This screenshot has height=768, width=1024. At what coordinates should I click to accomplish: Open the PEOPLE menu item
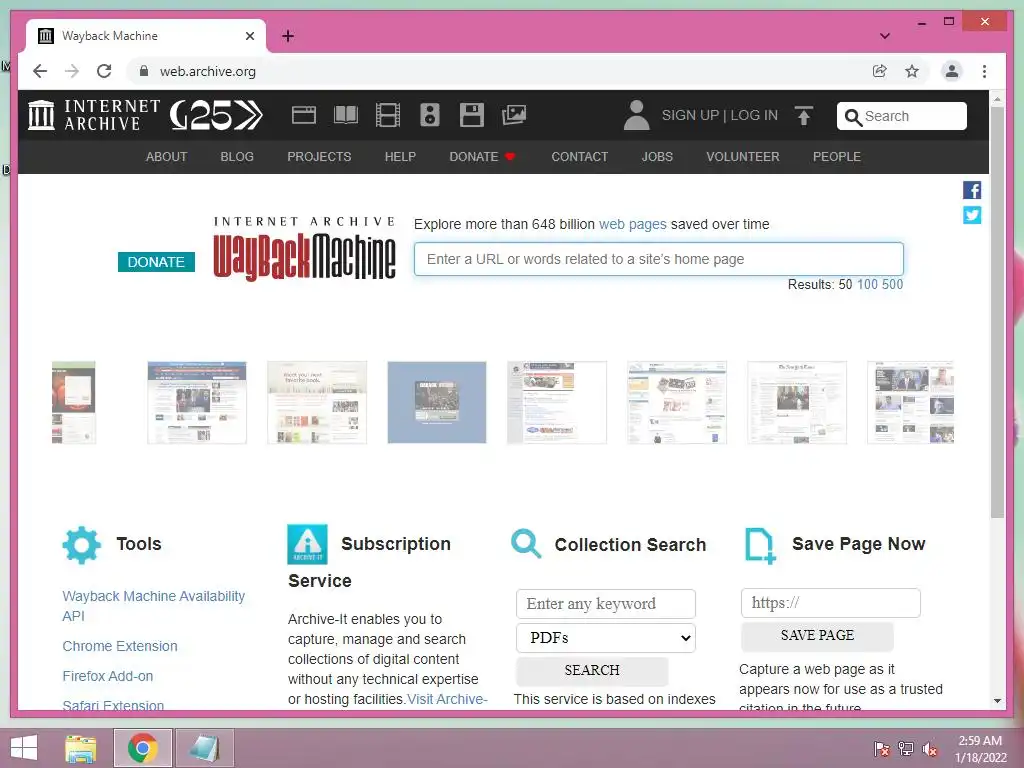837,157
